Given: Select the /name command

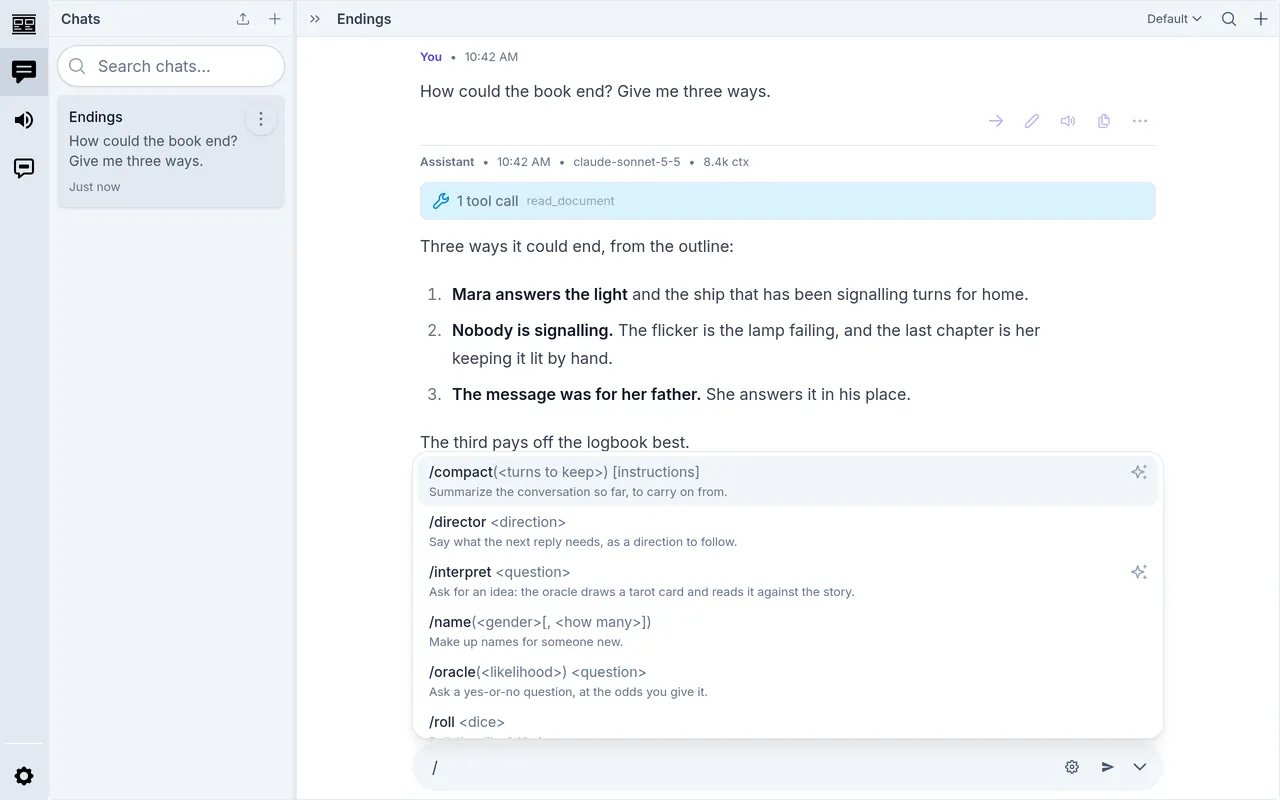Looking at the screenshot, I should tap(788, 631).
